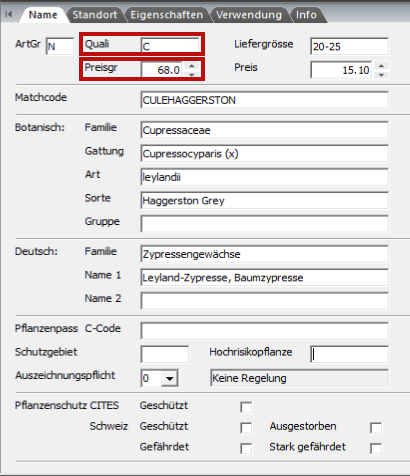This screenshot has height=476, width=410.
Task: Decrease Preis value with down arrow
Action: (381, 74)
